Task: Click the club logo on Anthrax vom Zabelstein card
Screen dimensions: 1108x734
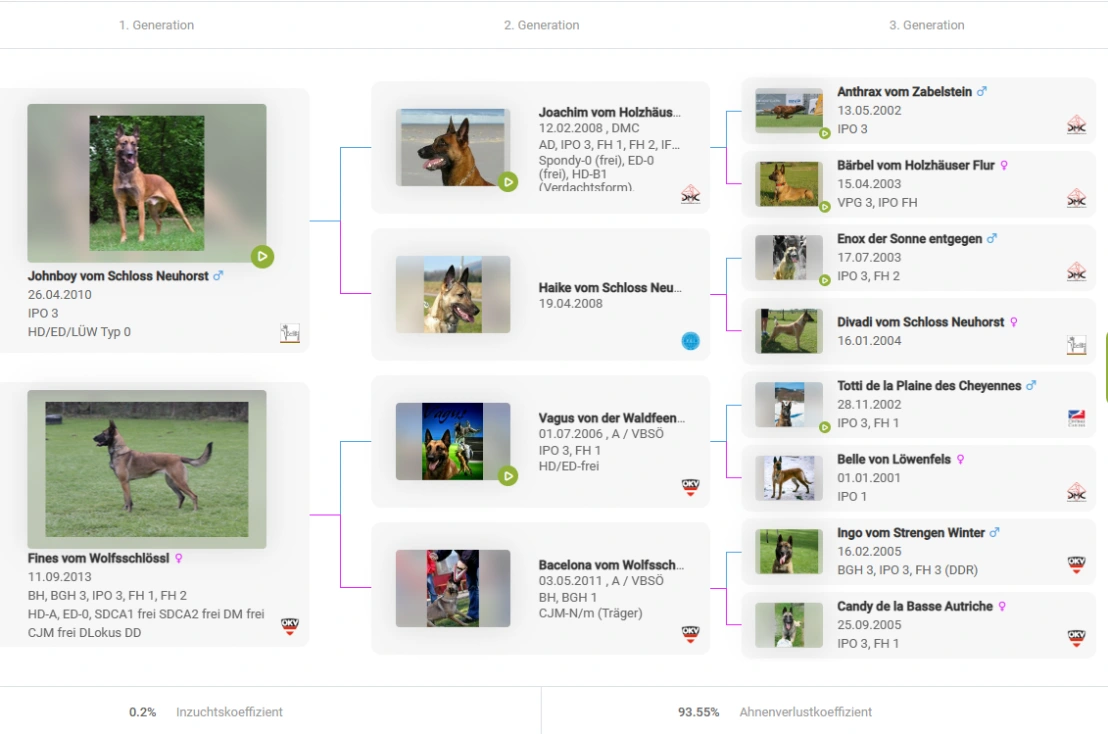Action: [x=1076, y=124]
